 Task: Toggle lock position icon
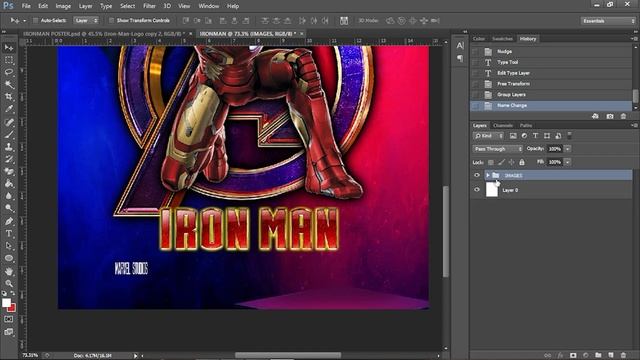click(x=511, y=162)
